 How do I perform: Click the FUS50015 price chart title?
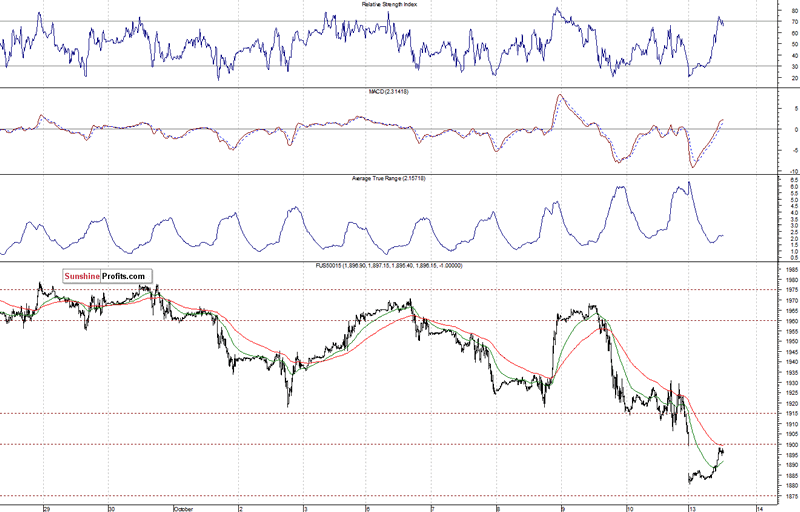click(391, 265)
